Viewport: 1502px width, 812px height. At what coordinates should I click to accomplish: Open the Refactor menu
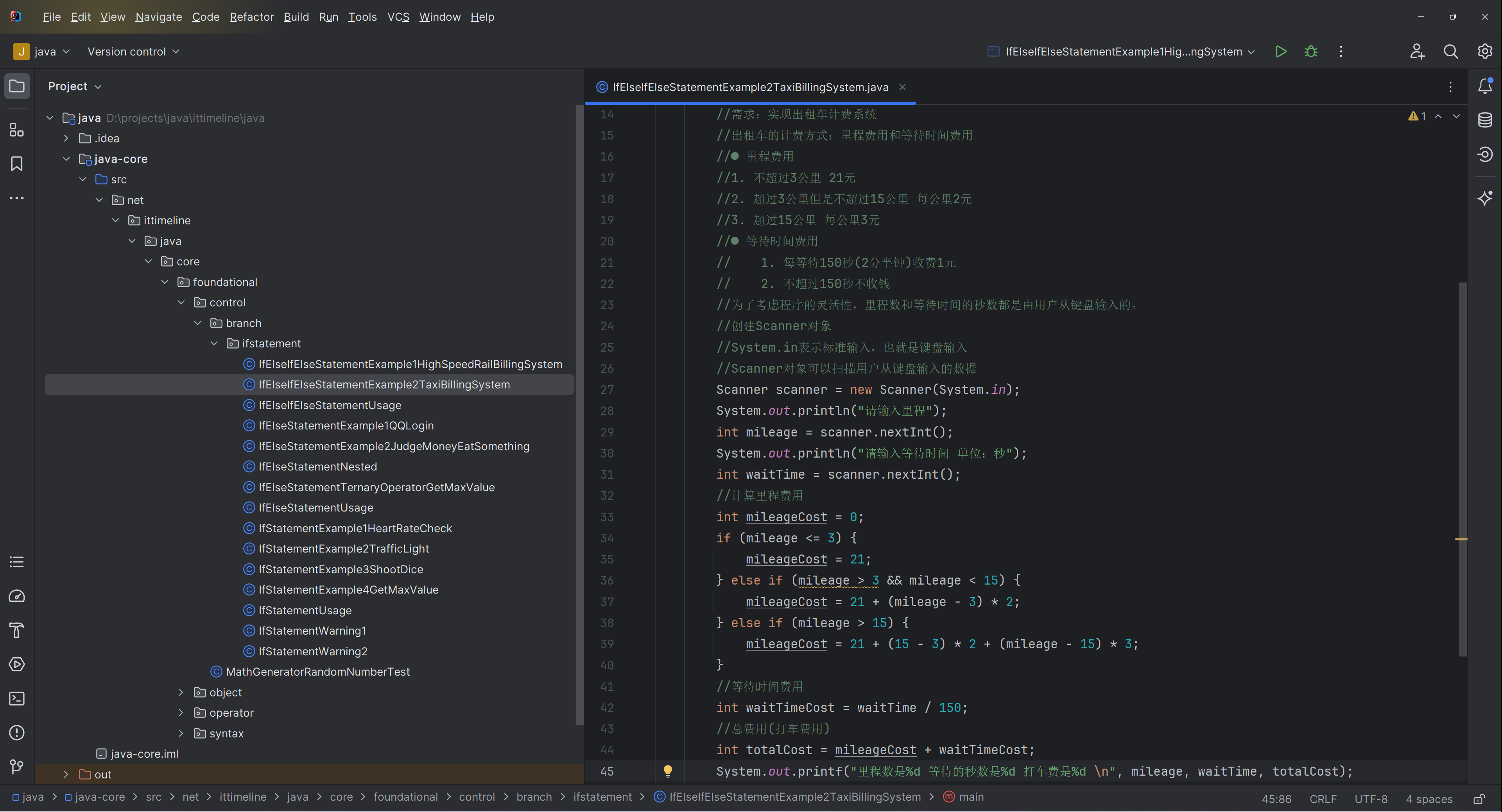point(251,17)
